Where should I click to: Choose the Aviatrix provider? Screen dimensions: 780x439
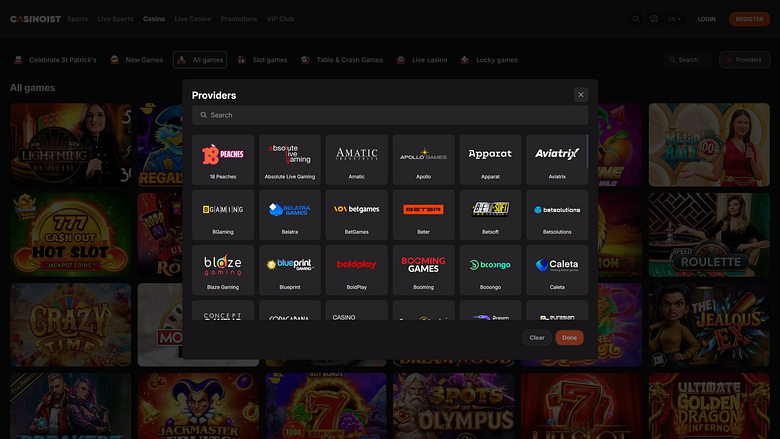[x=557, y=160]
